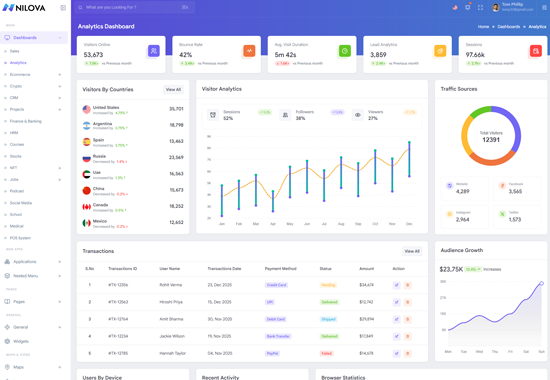Select the Analytics dashboard menu item
This screenshot has height=380, width=550.
(x=18, y=63)
